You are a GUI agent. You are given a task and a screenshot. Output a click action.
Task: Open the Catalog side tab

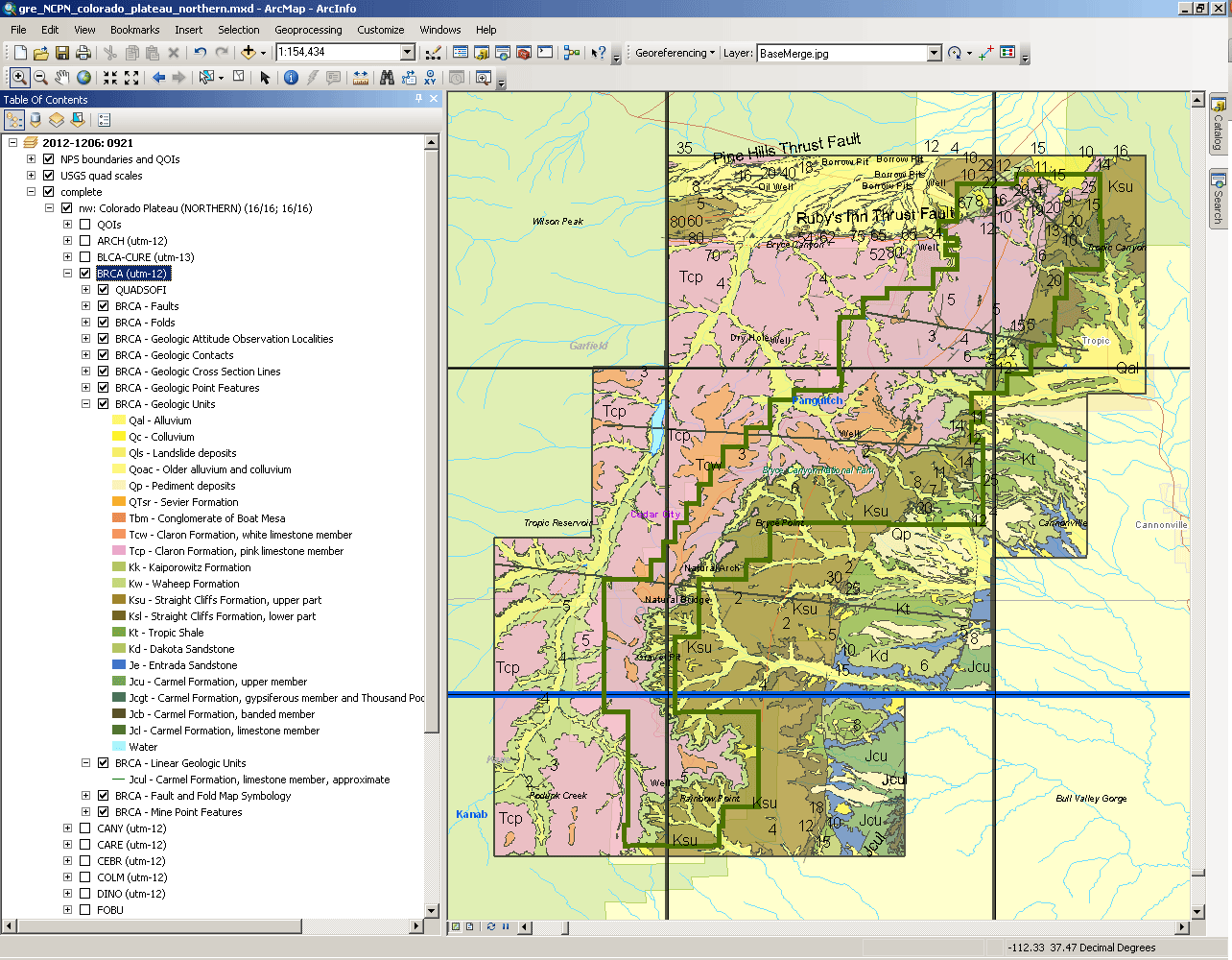click(1218, 125)
